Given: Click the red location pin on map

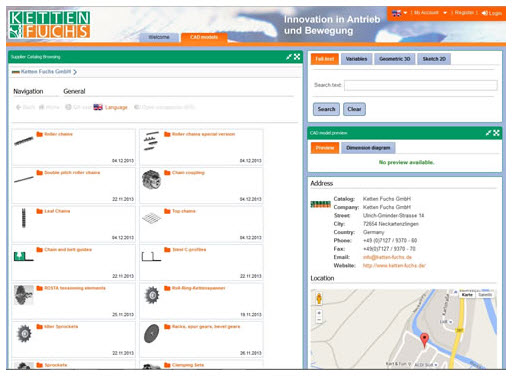Looking at the screenshot, I should pos(424,340).
